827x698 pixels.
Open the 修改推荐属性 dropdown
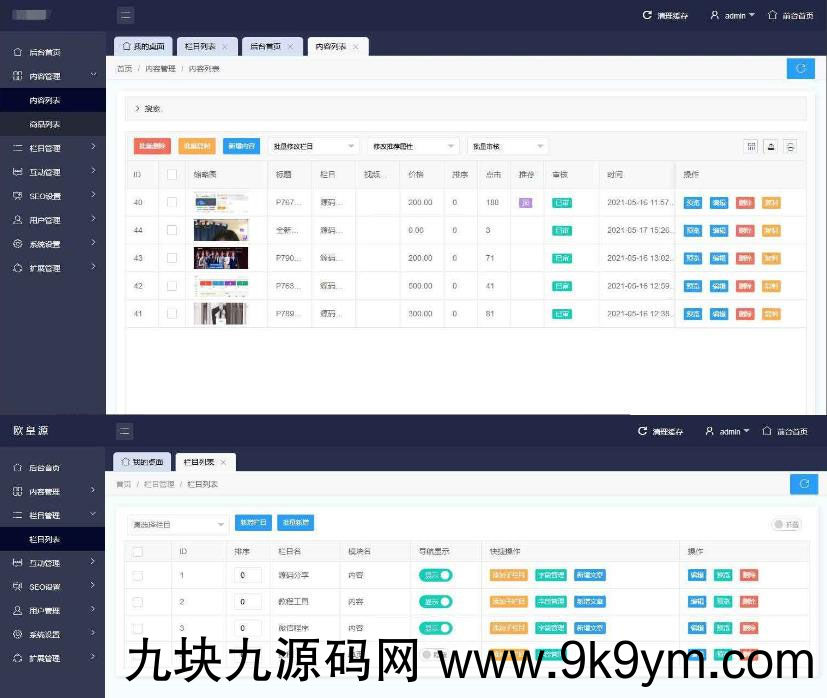(412, 146)
